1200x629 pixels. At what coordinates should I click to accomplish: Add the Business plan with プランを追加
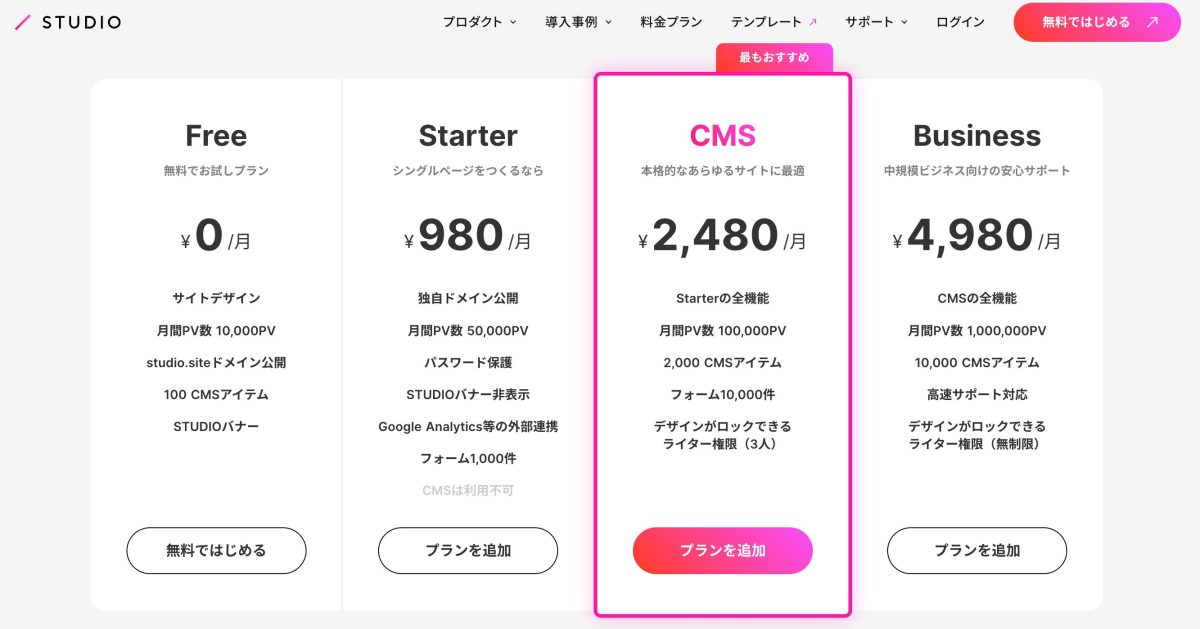977,550
